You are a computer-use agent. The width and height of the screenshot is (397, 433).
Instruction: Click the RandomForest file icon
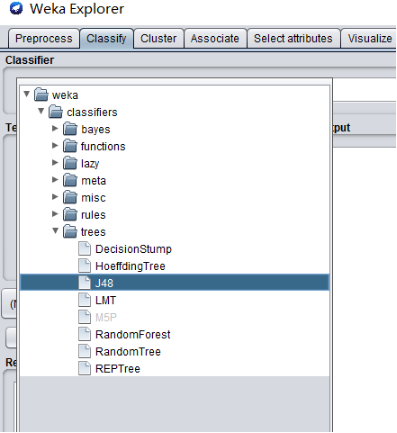pyautogui.click(x=84, y=334)
